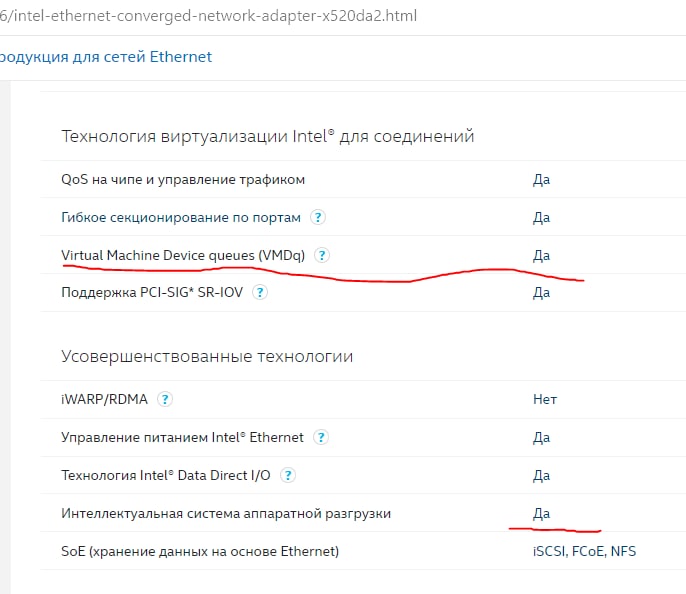
Task: Click the iWARP/RDMA row label
Action: point(105,399)
